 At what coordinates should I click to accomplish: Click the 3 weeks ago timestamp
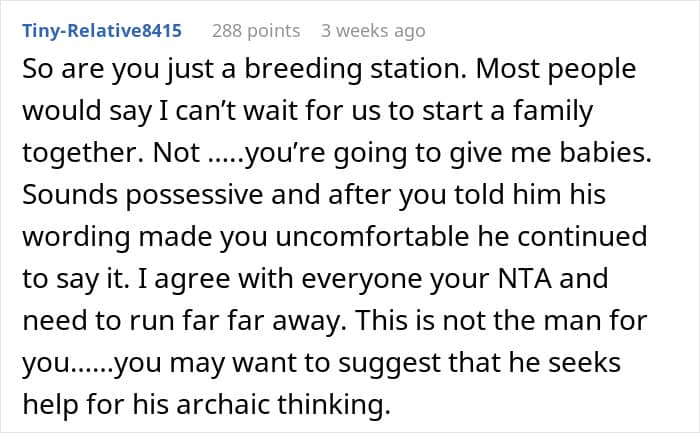point(373,31)
